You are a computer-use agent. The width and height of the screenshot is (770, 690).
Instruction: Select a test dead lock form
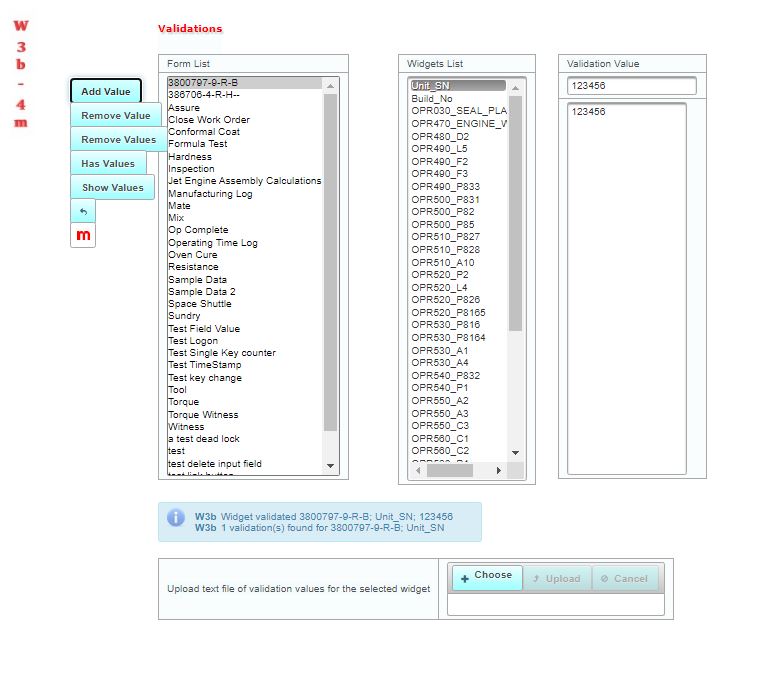point(245,439)
